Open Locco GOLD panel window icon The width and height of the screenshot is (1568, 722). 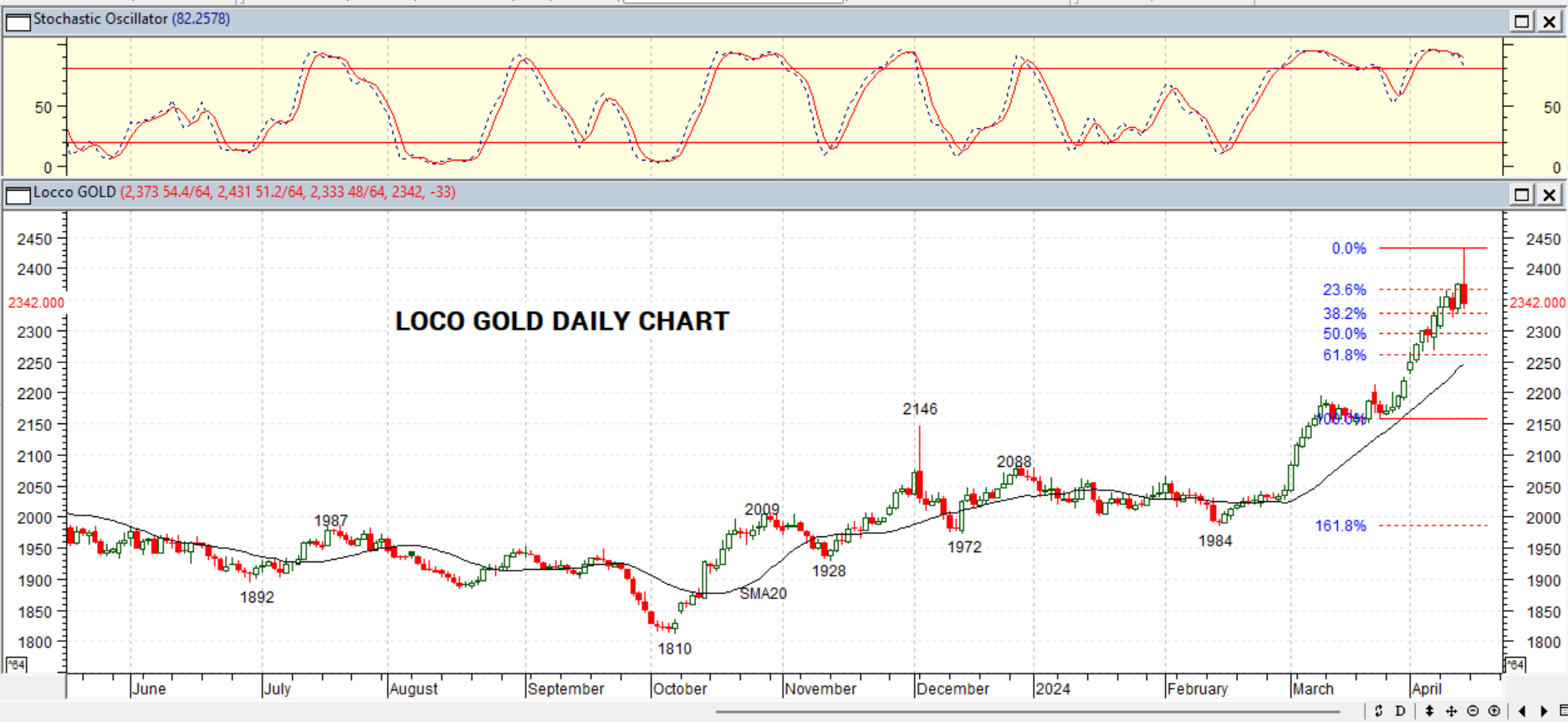tap(18, 195)
